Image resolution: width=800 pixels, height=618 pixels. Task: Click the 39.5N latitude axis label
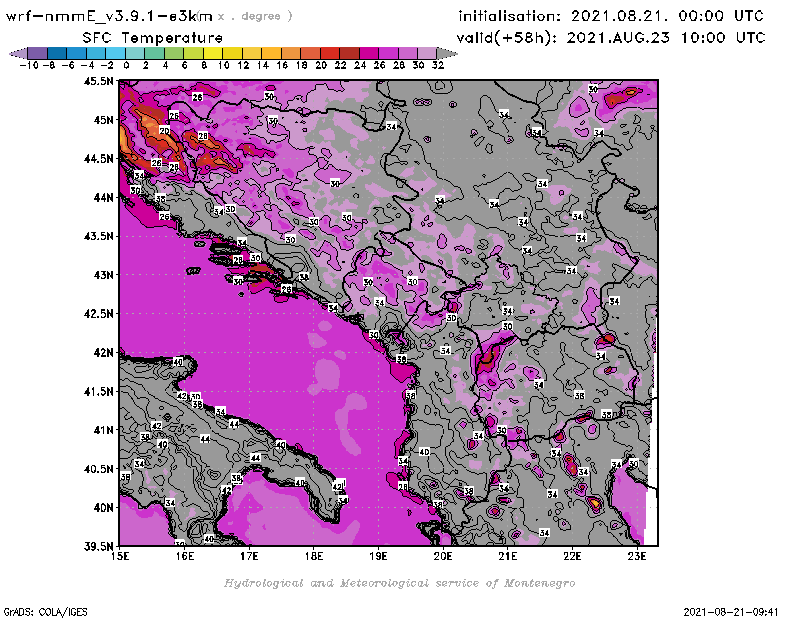(x=96, y=546)
